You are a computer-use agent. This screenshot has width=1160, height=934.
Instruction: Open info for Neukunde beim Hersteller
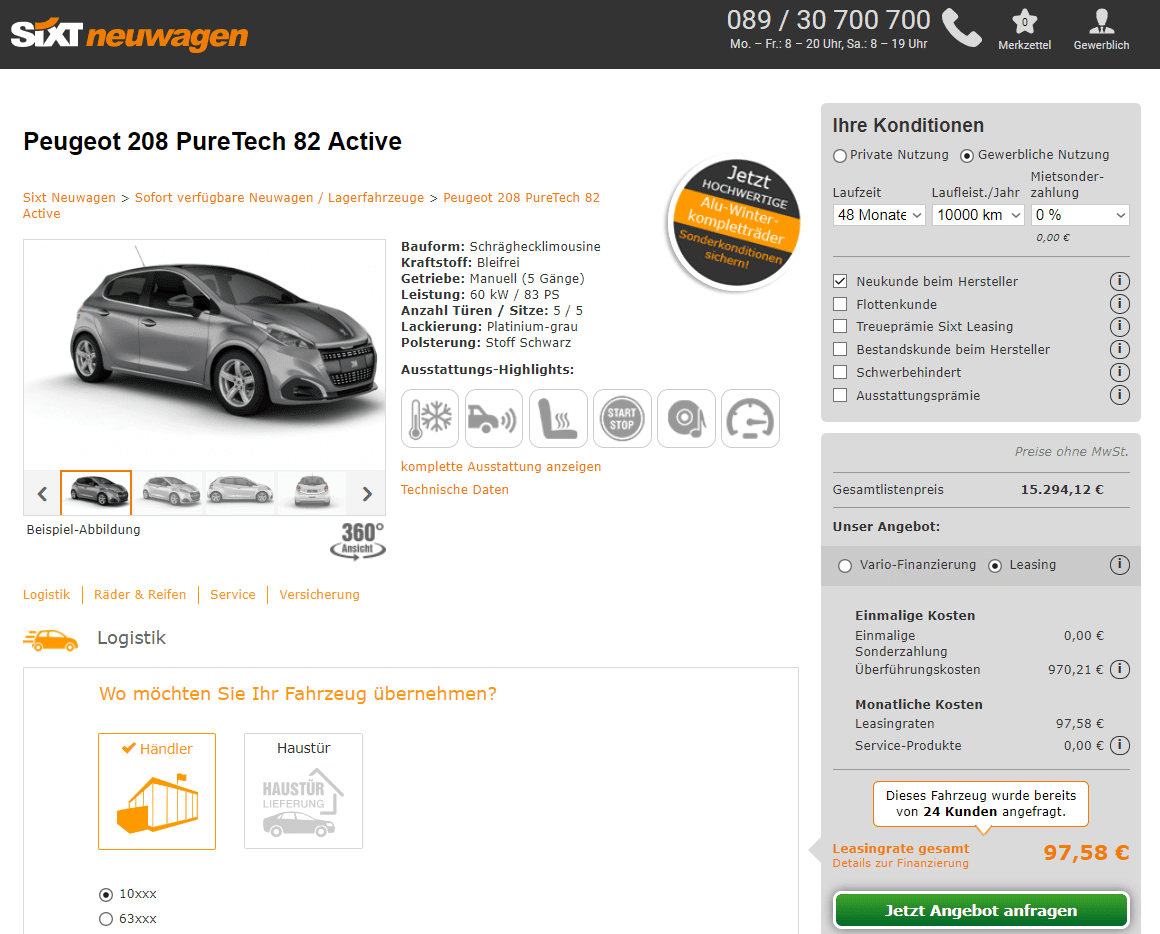[x=1119, y=281]
